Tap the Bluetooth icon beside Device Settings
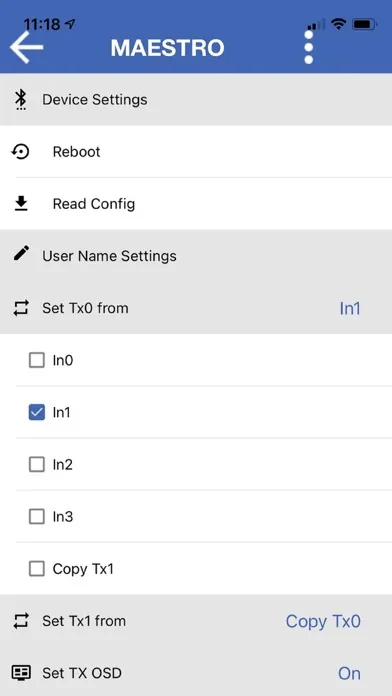The image size is (392, 696). coord(20,99)
